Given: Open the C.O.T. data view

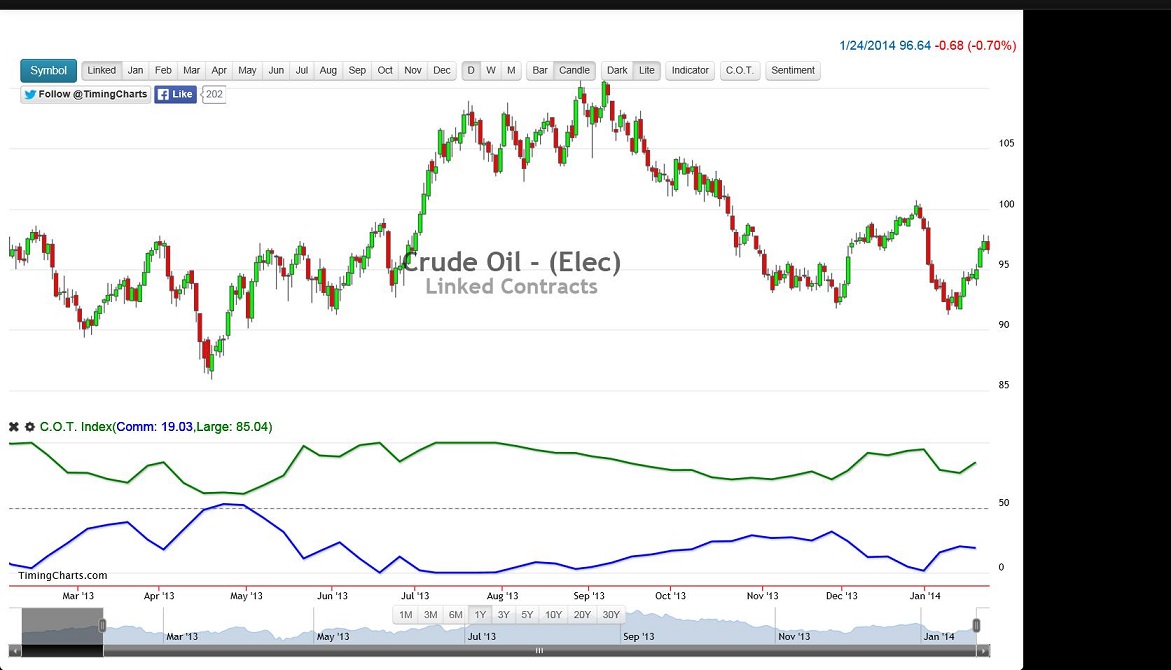Looking at the screenshot, I should (739, 70).
